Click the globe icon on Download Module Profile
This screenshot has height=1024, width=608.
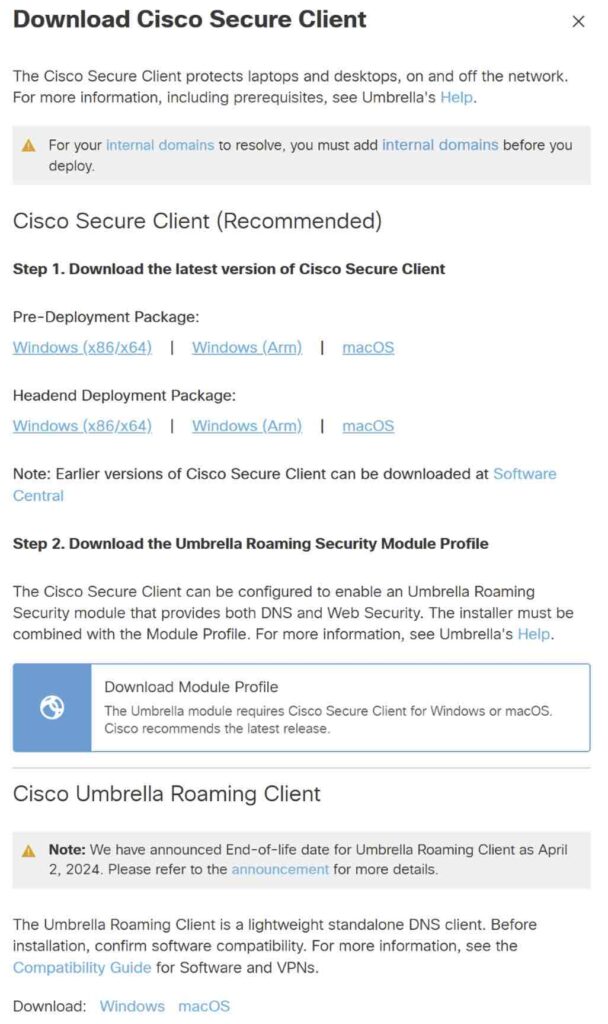coord(52,708)
